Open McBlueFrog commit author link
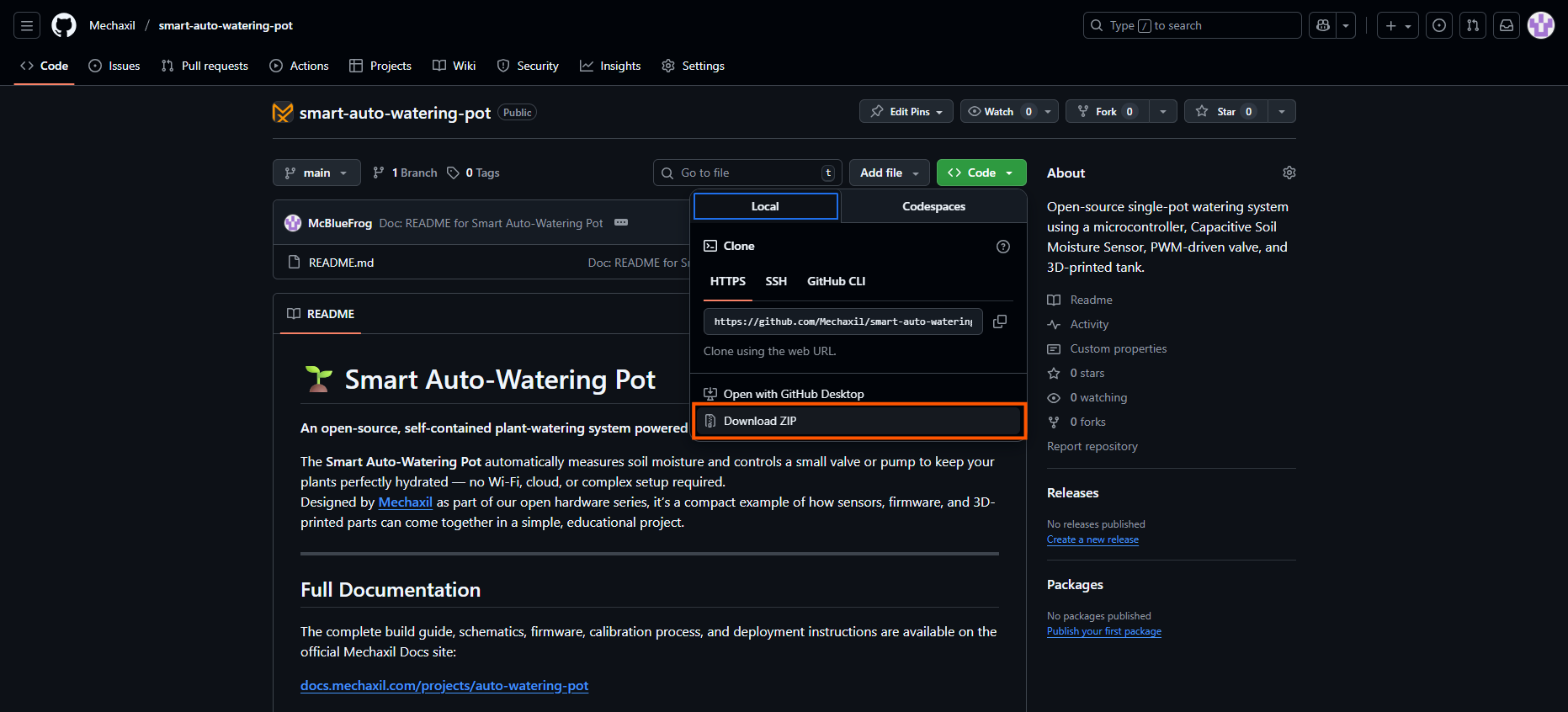The width and height of the screenshot is (1568, 712). (x=340, y=223)
